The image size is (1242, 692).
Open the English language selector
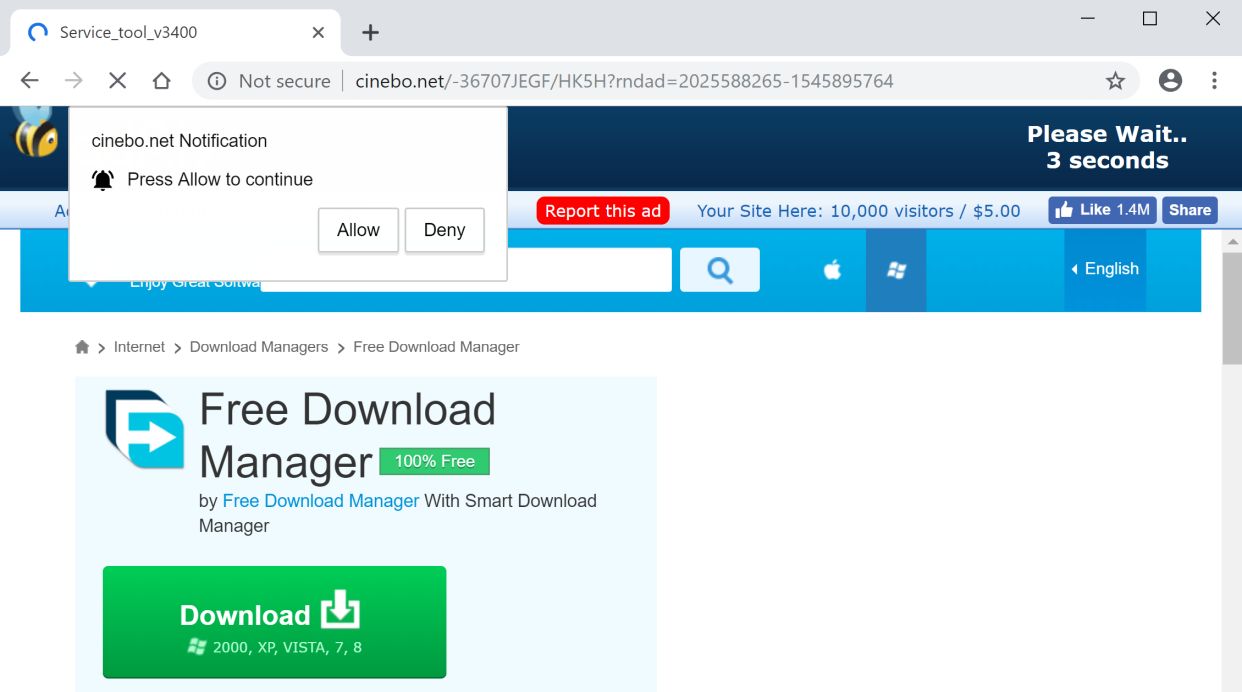click(1105, 269)
